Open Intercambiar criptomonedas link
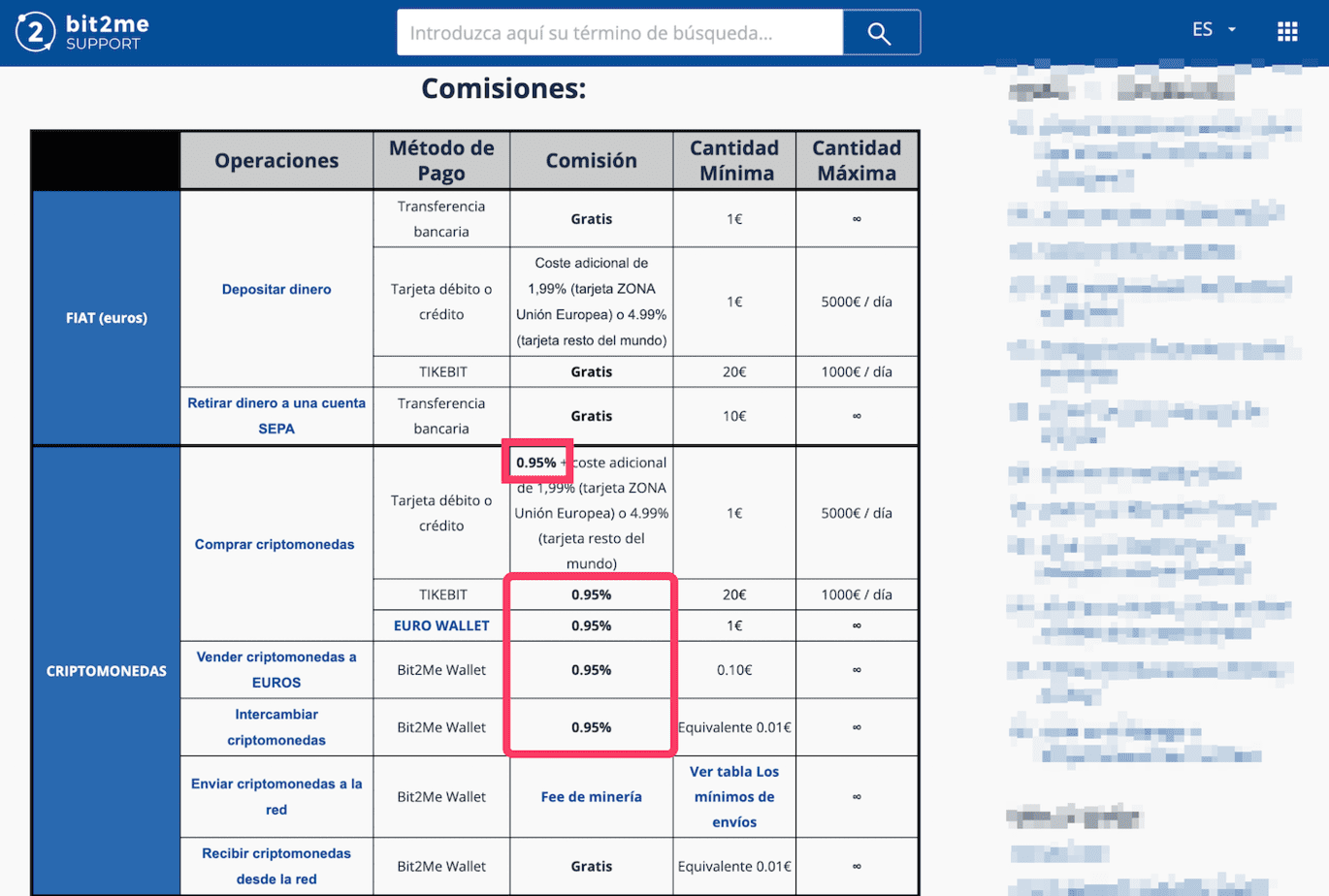The height and width of the screenshot is (896, 1329). (276, 727)
